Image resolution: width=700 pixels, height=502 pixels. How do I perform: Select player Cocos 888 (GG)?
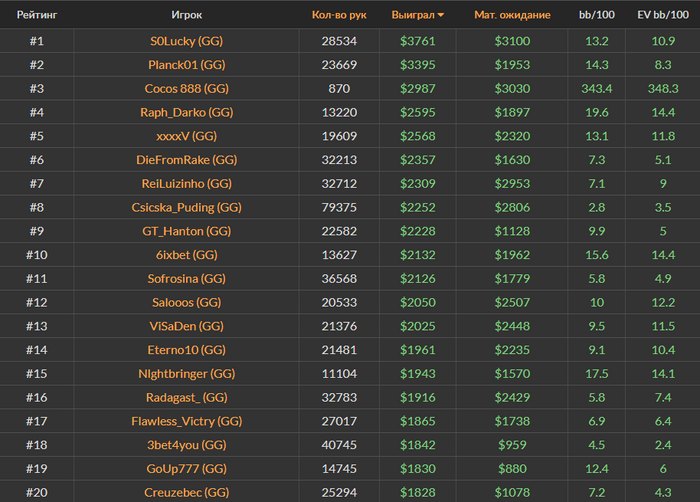point(186,88)
